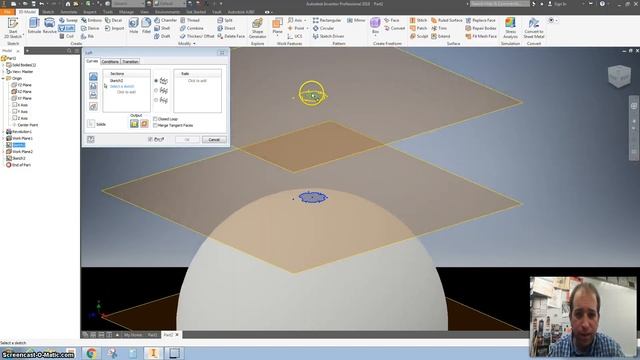The image size is (640, 360).
Task: Choose the Sweep tool
Action: click(68, 20)
